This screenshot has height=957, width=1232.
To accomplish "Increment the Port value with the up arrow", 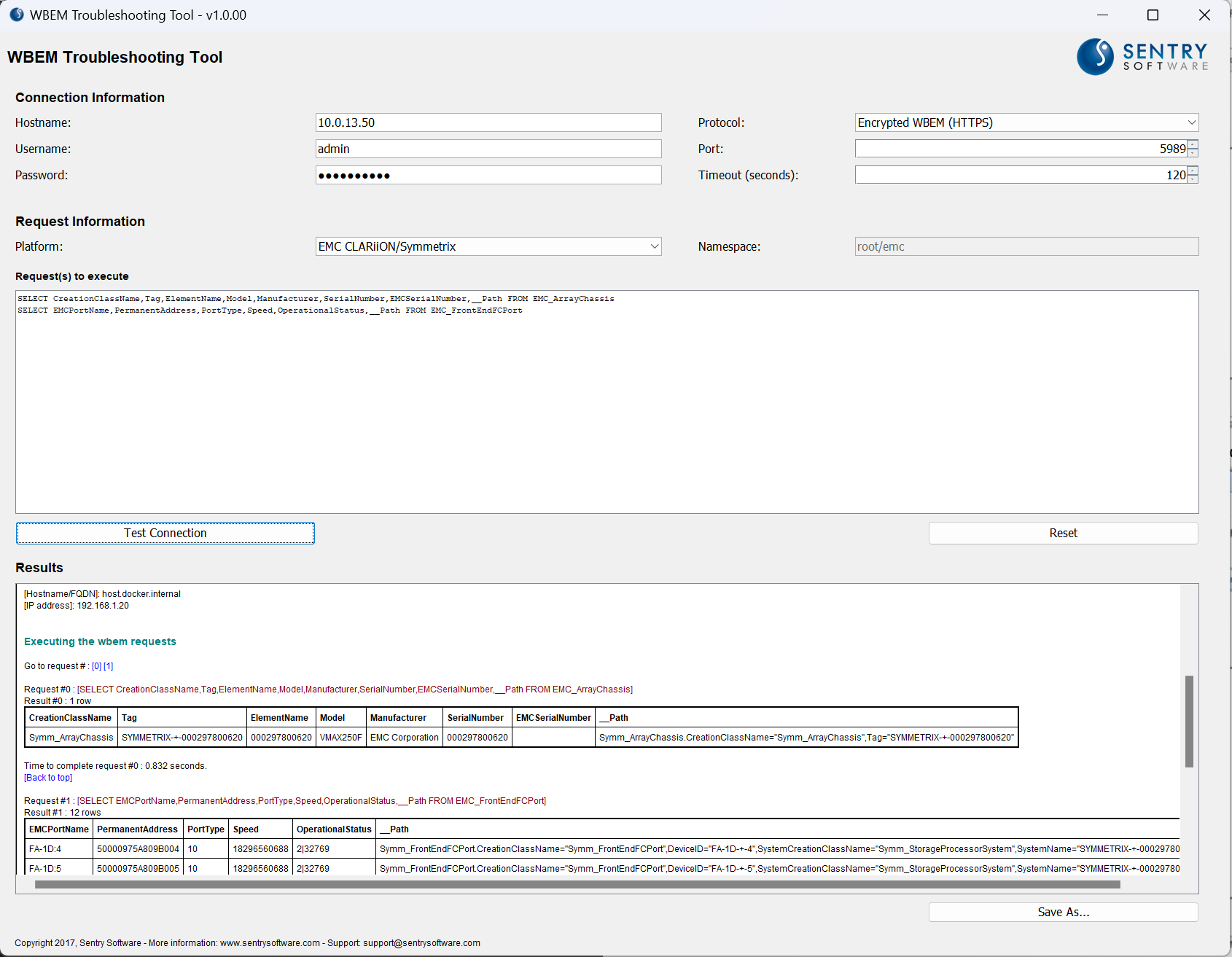I will (x=1193, y=144).
